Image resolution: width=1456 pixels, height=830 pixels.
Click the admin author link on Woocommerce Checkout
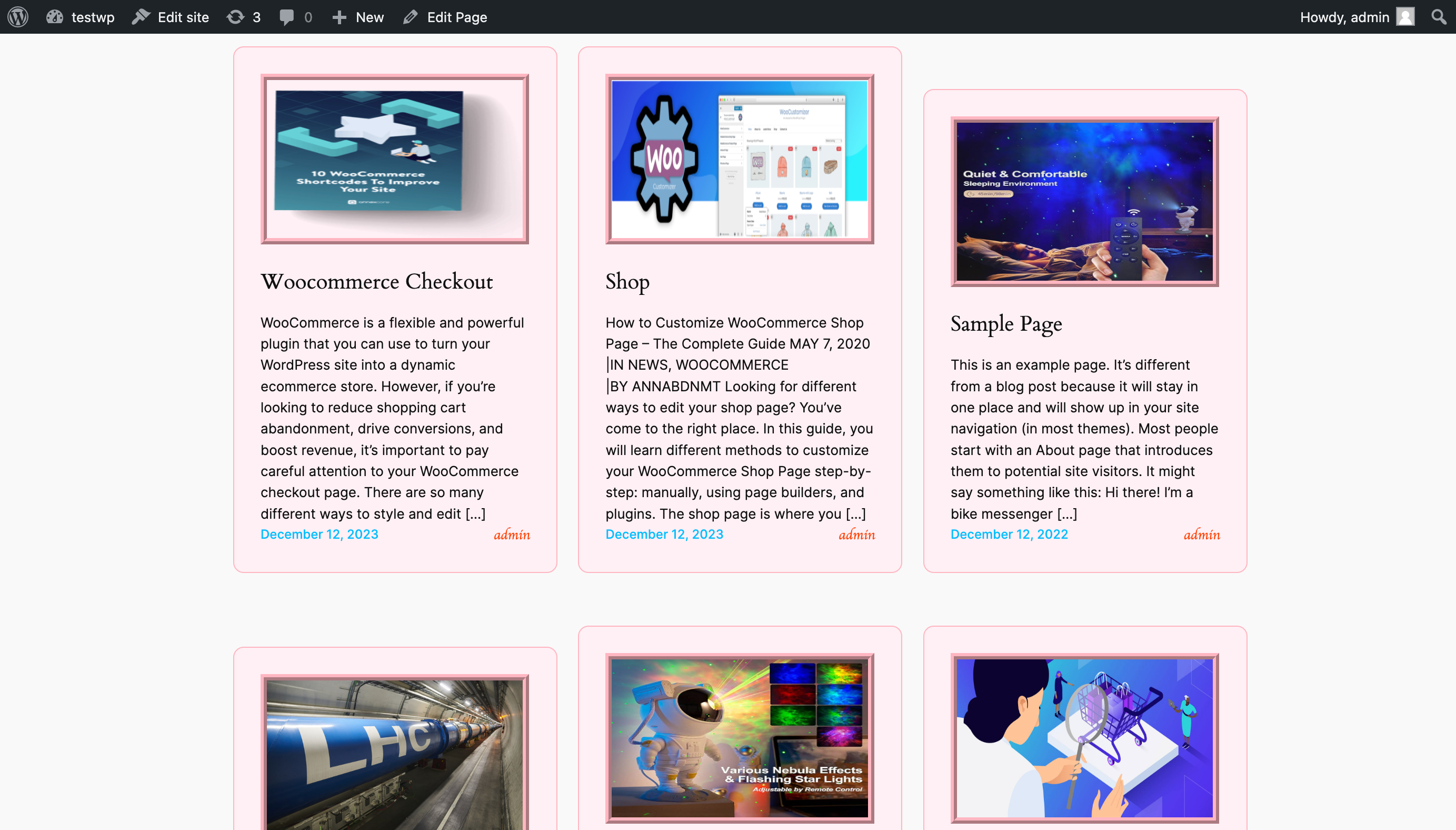(512, 534)
